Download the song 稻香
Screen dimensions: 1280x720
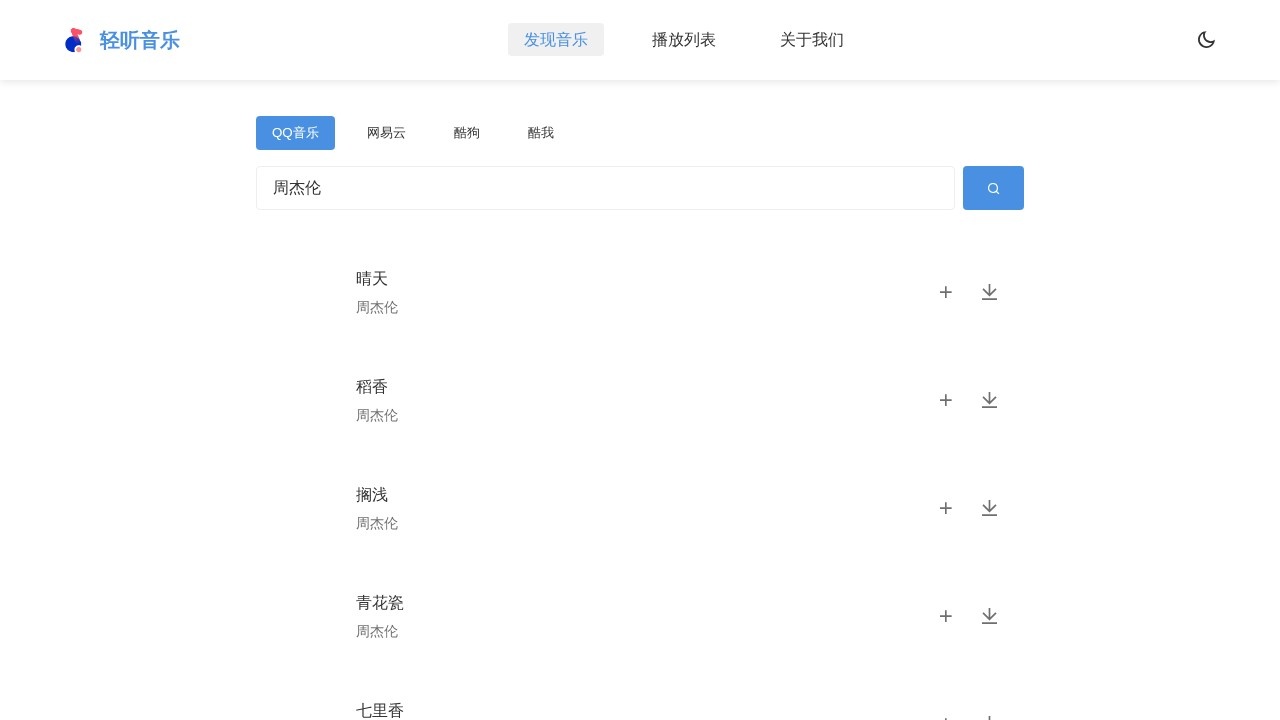[x=989, y=400]
